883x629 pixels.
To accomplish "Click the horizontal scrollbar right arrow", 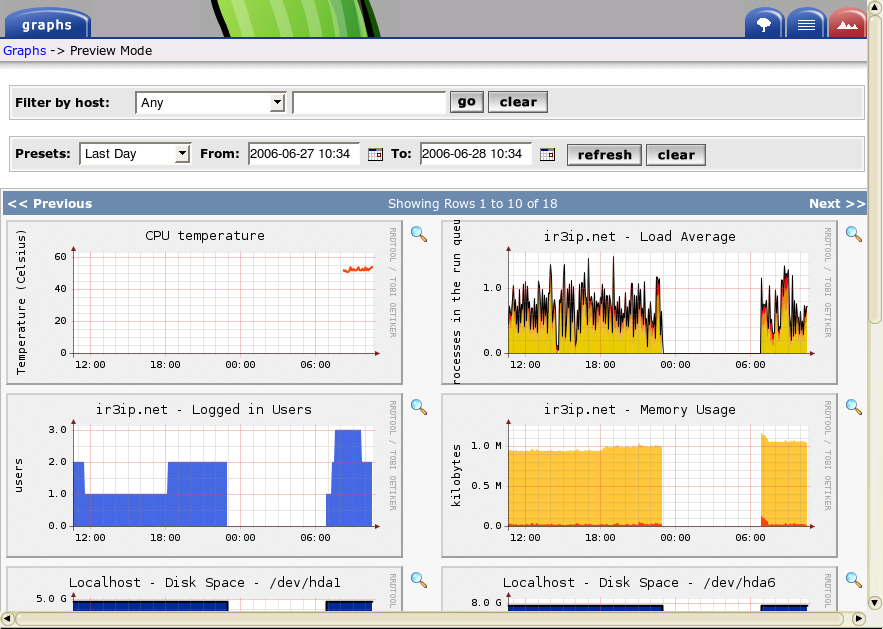I will click(858, 619).
